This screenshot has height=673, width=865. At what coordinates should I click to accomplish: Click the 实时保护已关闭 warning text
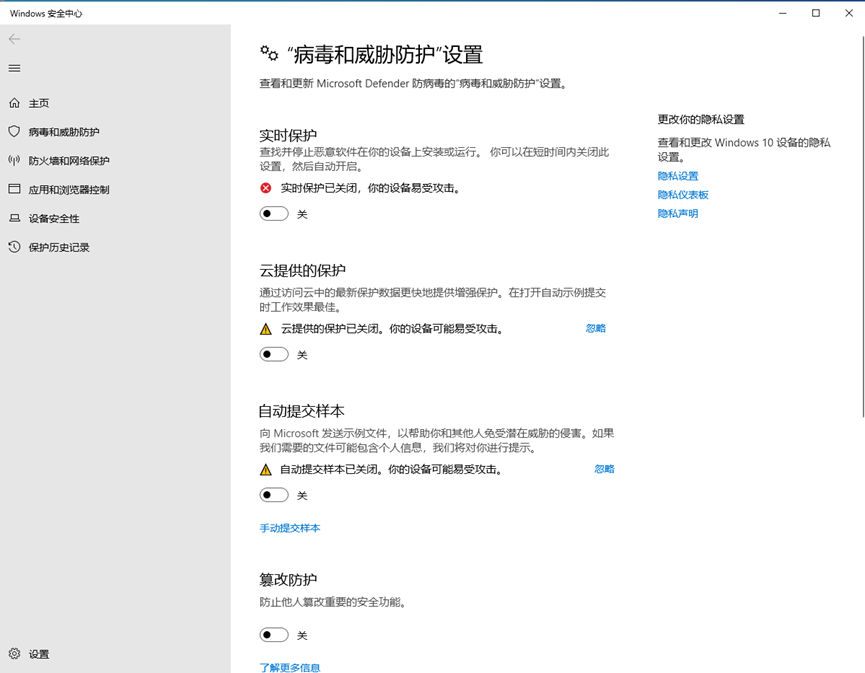click(370, 188)
